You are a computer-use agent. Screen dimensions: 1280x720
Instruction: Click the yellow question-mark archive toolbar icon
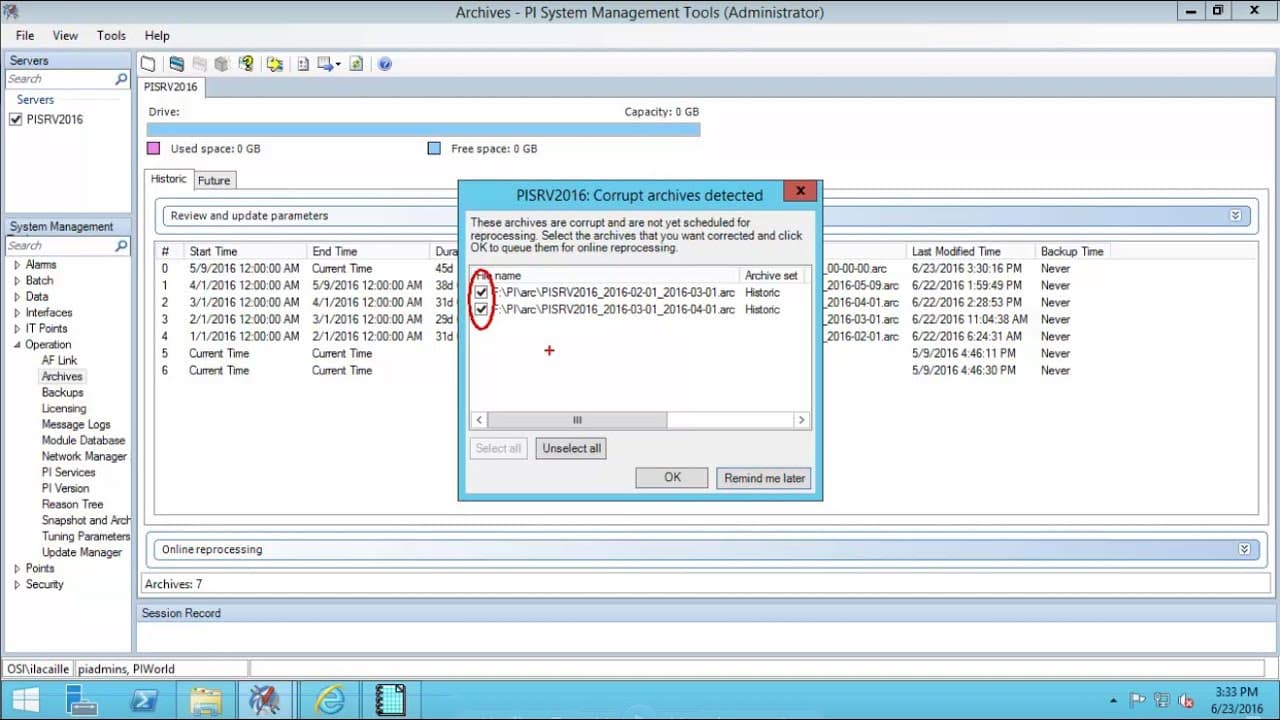tap(246, 64)
